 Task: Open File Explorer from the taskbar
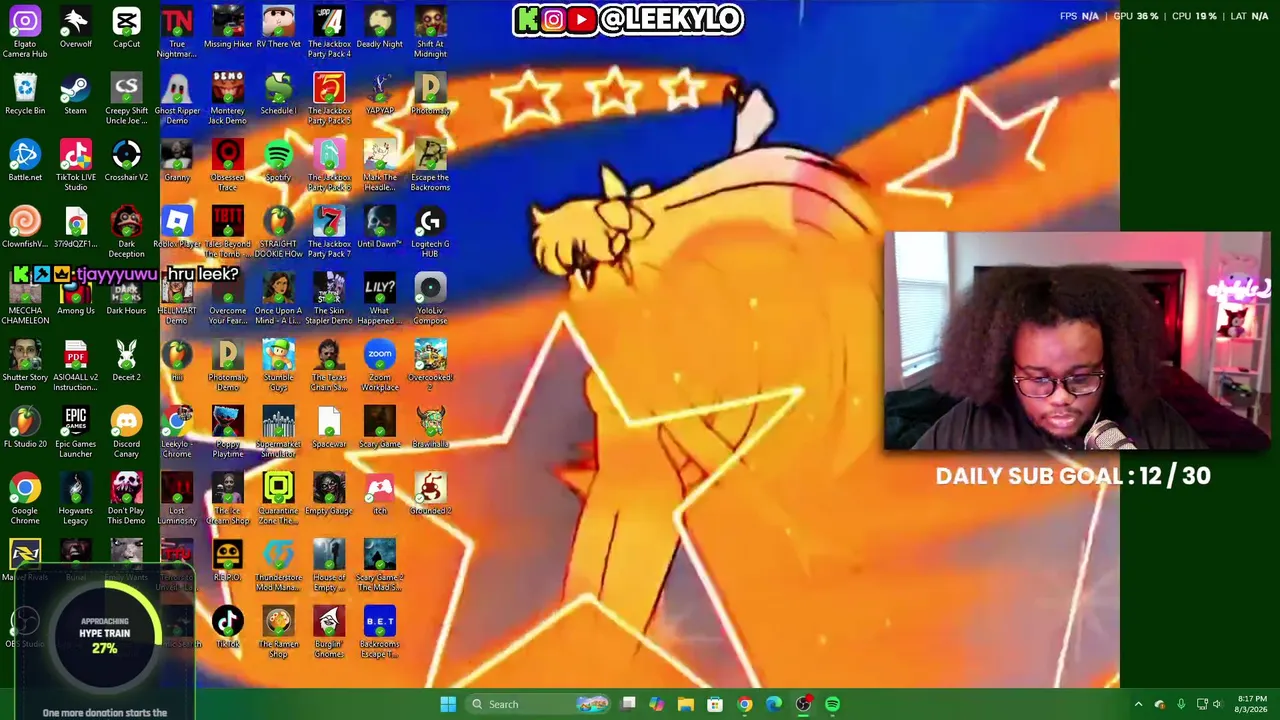(686, 704)
